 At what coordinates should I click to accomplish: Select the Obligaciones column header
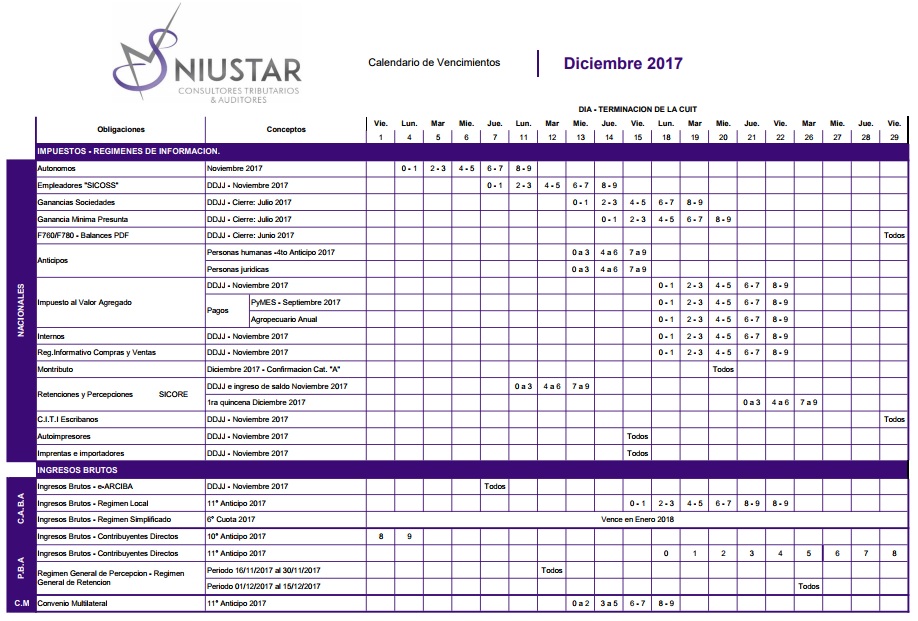click(121, 129)
